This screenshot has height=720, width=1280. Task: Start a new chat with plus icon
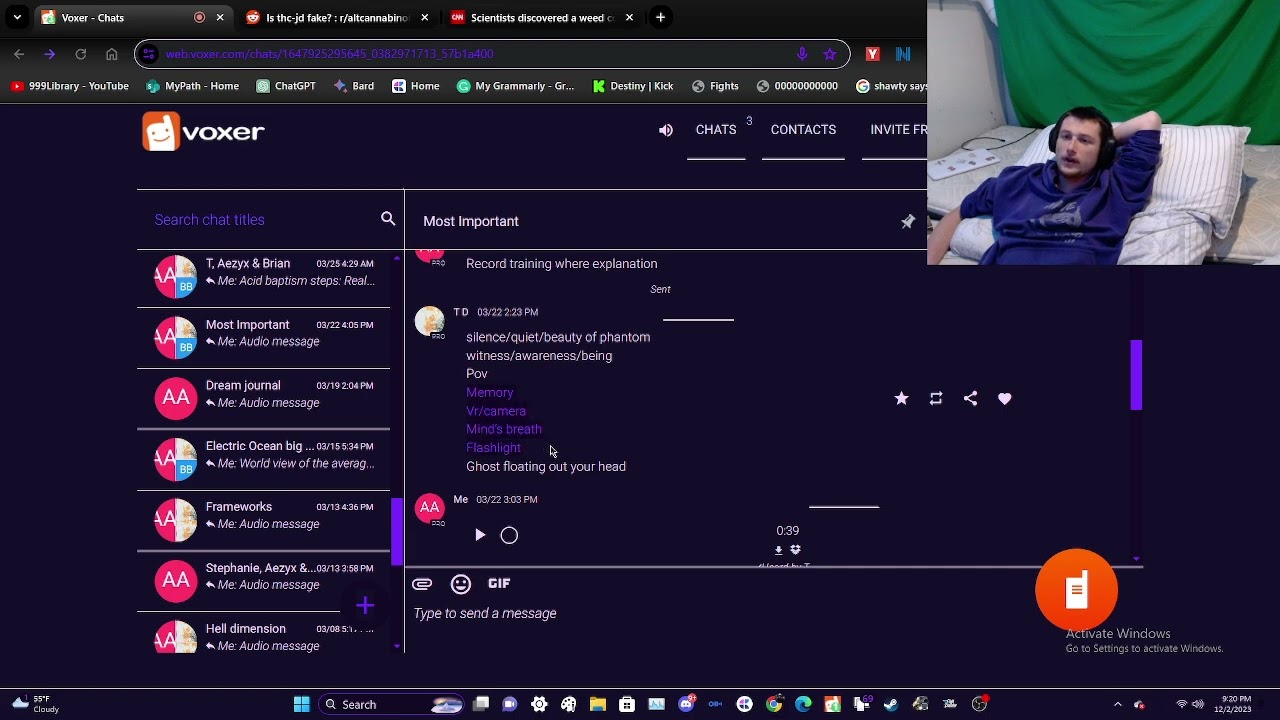tap(365, 605)
